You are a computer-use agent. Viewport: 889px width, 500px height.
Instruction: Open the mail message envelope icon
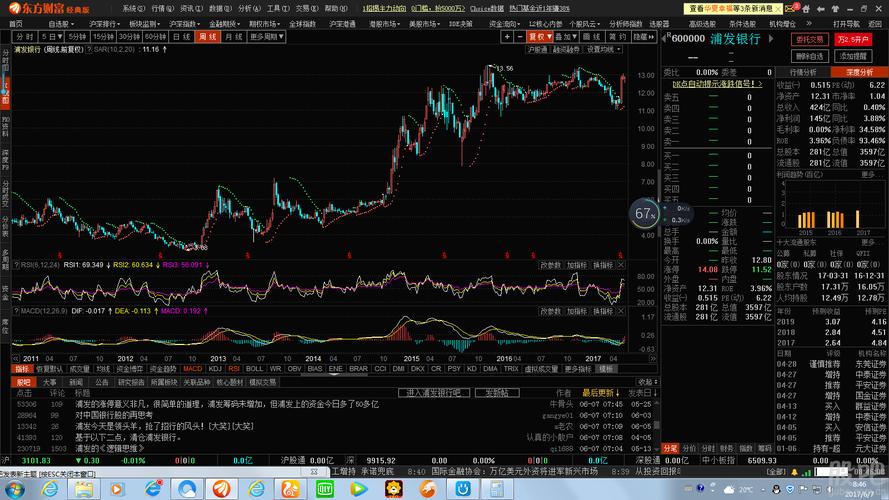pyautogui.click(x=789, y=9)
